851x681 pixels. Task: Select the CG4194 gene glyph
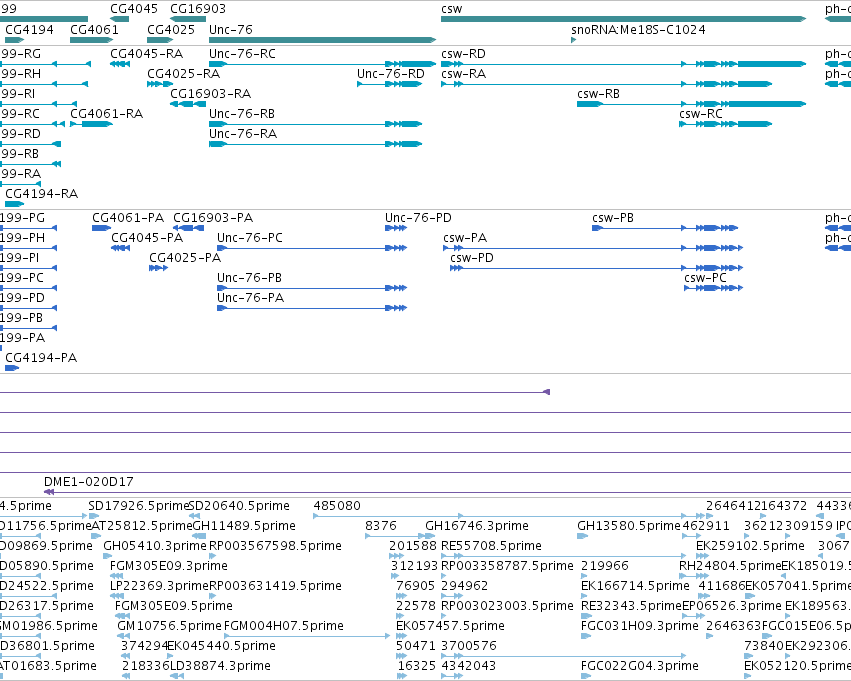click(15, 40)
